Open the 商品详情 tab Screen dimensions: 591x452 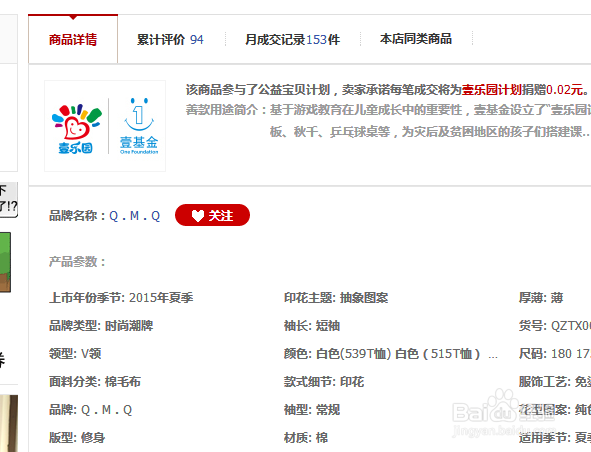[73, 39]
